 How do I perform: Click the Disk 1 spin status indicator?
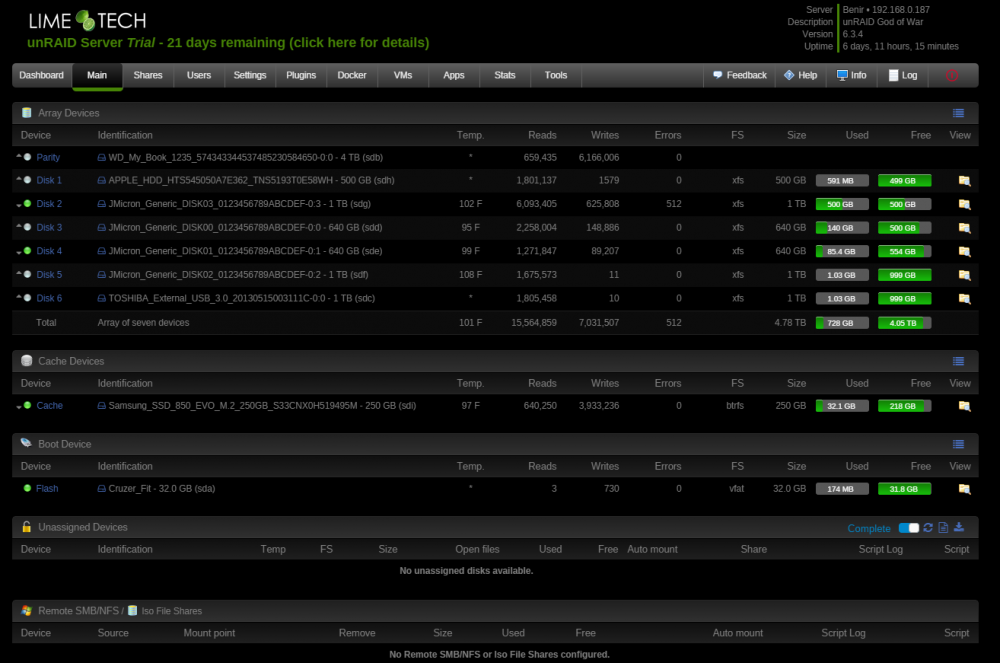27,180
